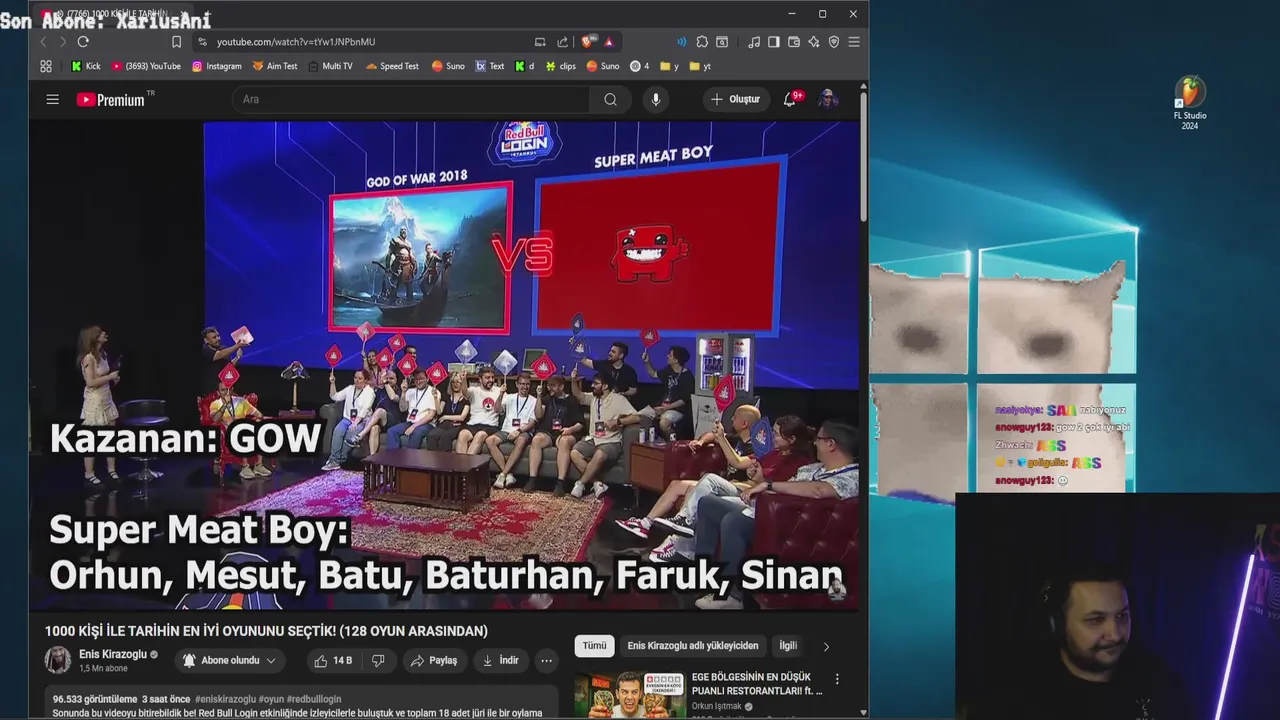Click the Oluştur create button
Viewport: 1280px width, 720px height.
(736, 99)
